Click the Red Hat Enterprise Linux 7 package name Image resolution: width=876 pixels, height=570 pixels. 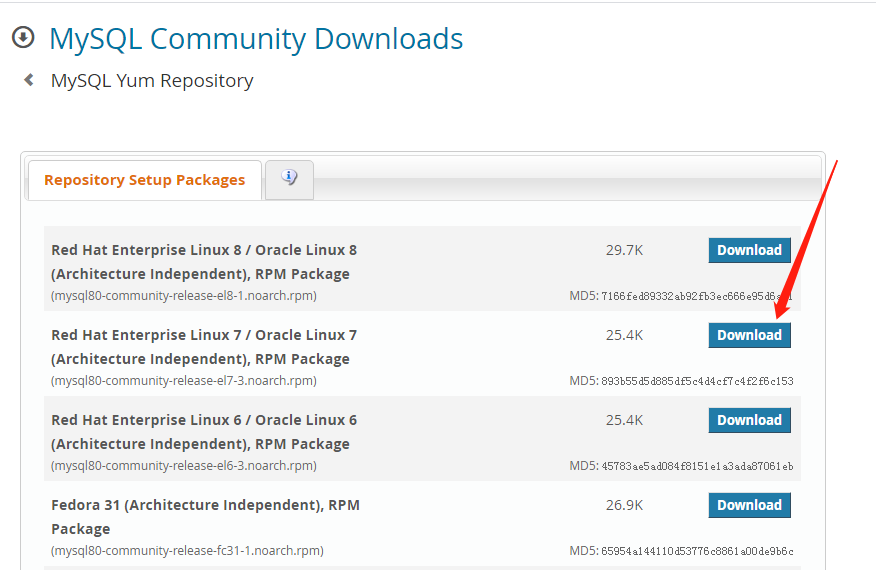[204, 346]
